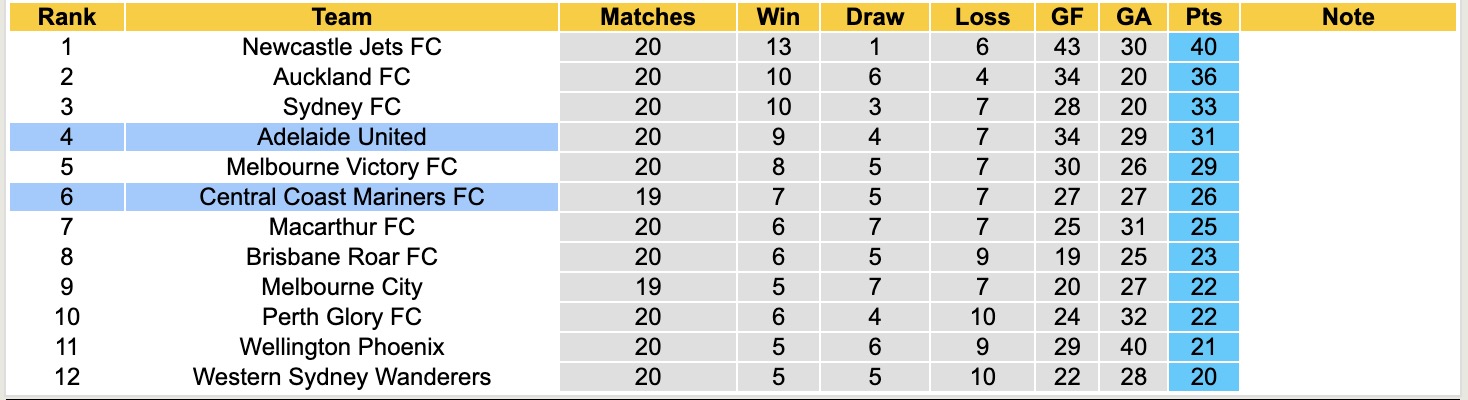Click the Rank column header
Screen dimensions: 1468x400
(x=67, y=17)
